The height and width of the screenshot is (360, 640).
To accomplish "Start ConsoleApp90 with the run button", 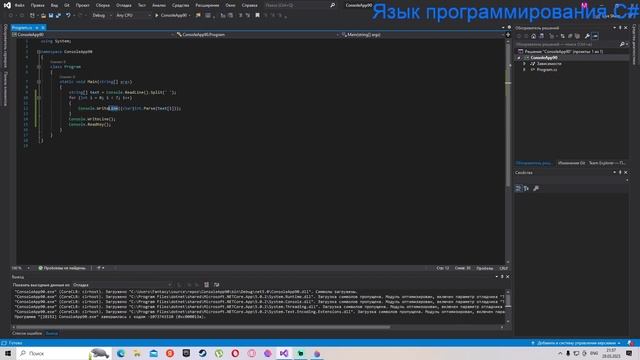I will [171, 15].
